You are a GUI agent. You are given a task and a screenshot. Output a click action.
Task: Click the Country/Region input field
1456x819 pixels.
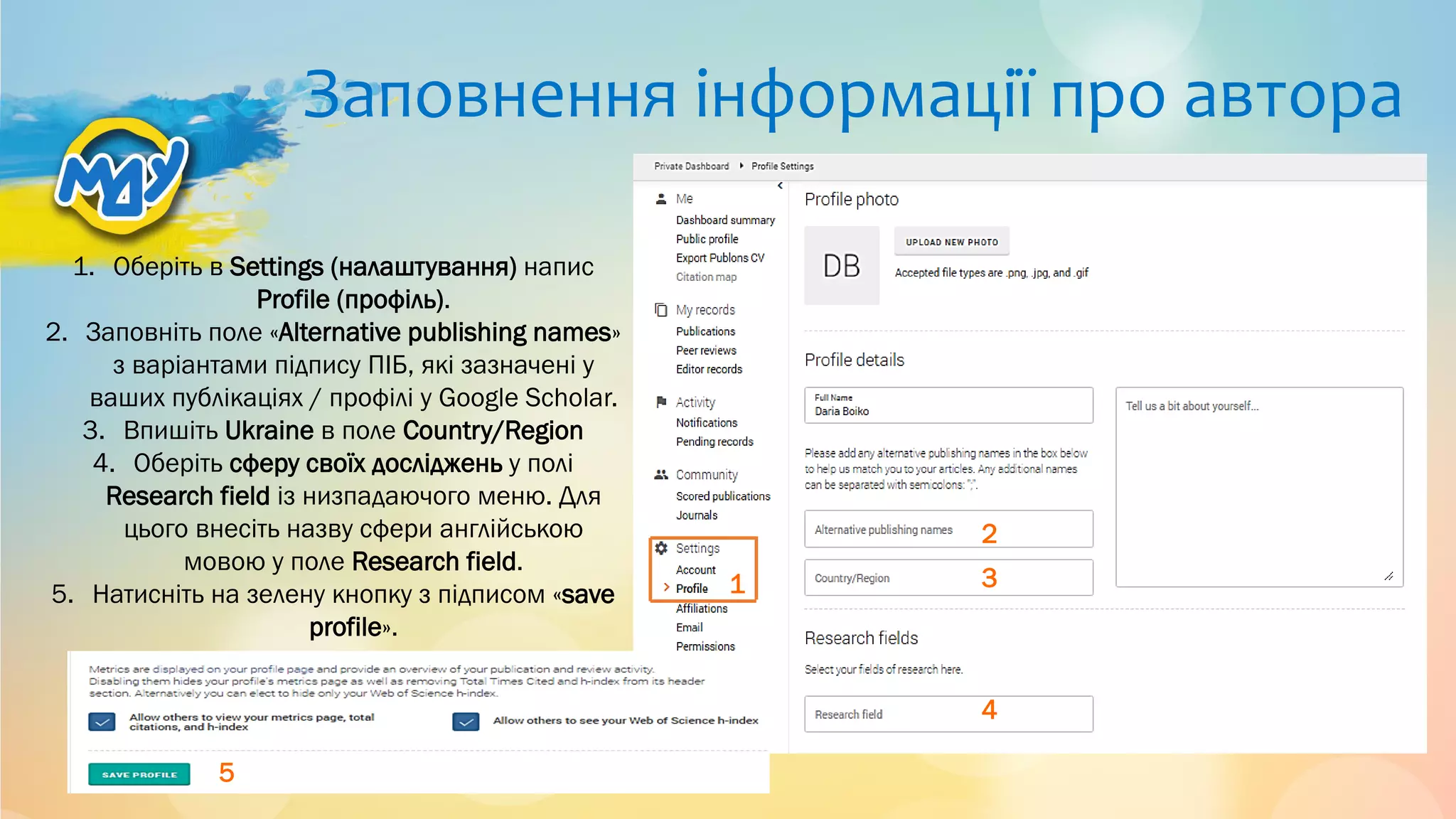[x=948, y=577]
